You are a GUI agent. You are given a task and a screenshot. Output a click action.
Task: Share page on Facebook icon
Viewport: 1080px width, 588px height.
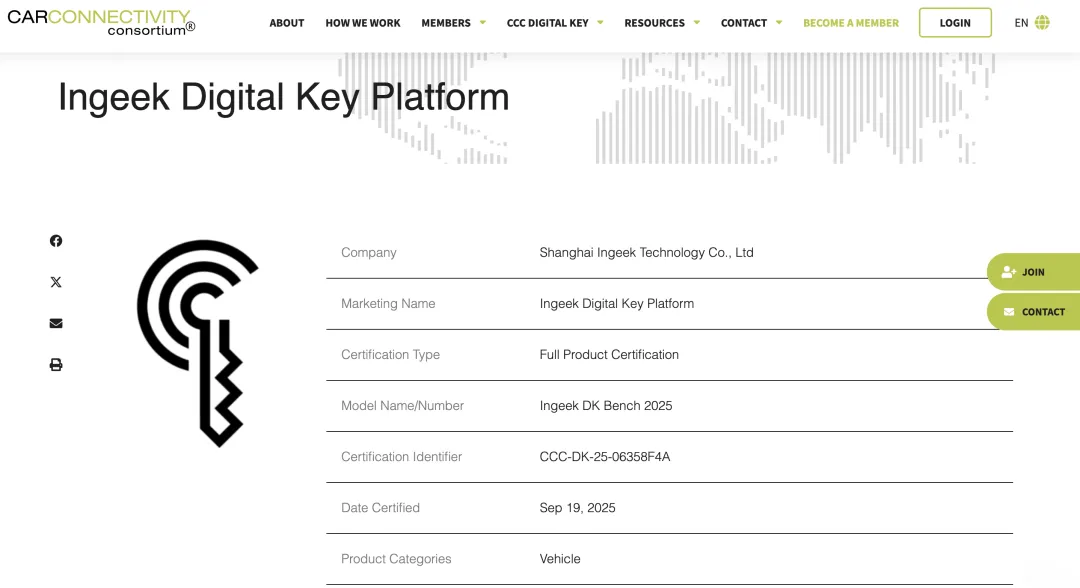click(56, 241)
